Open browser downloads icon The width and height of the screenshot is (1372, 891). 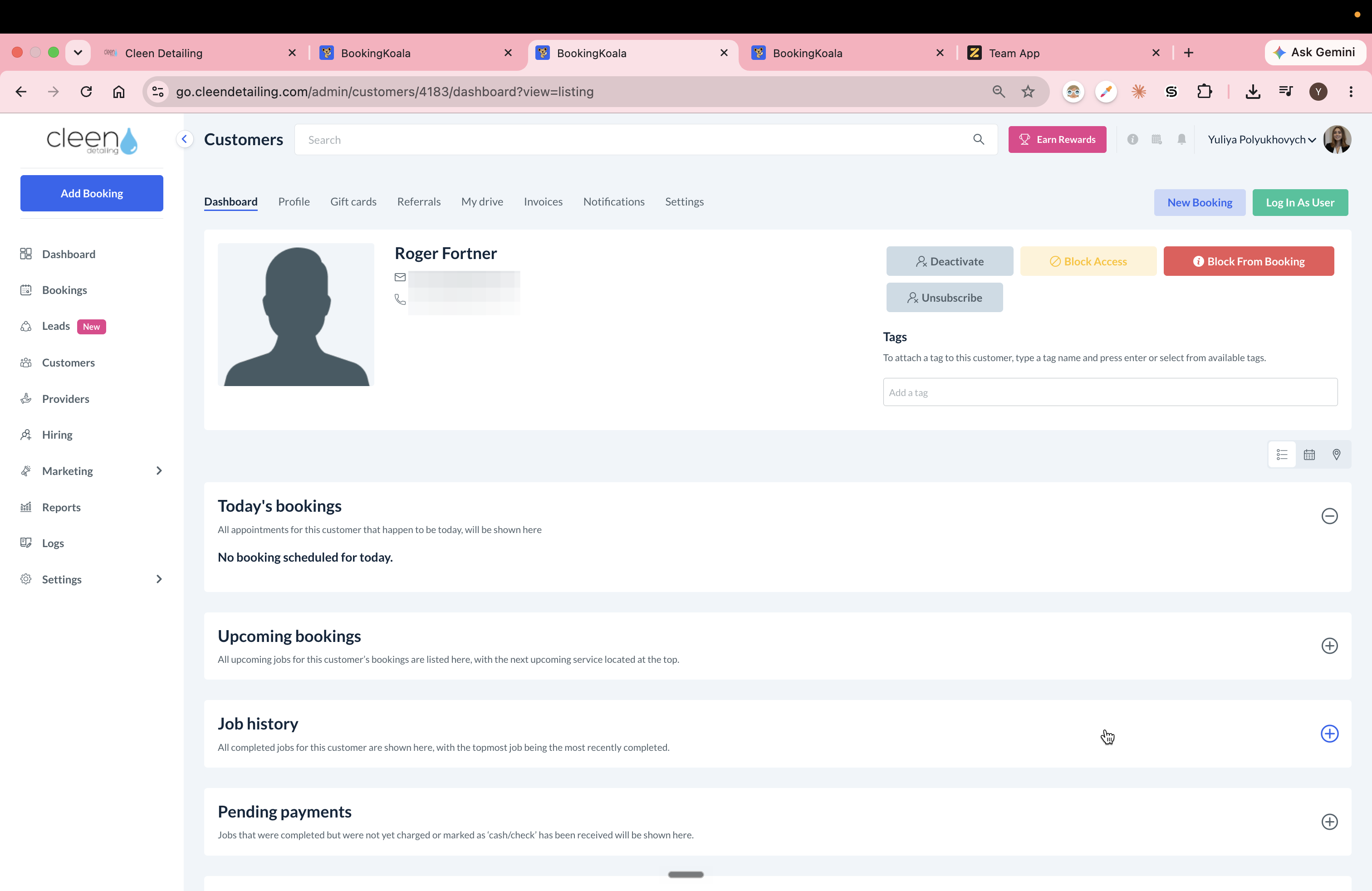click(x=1253, y=92)
